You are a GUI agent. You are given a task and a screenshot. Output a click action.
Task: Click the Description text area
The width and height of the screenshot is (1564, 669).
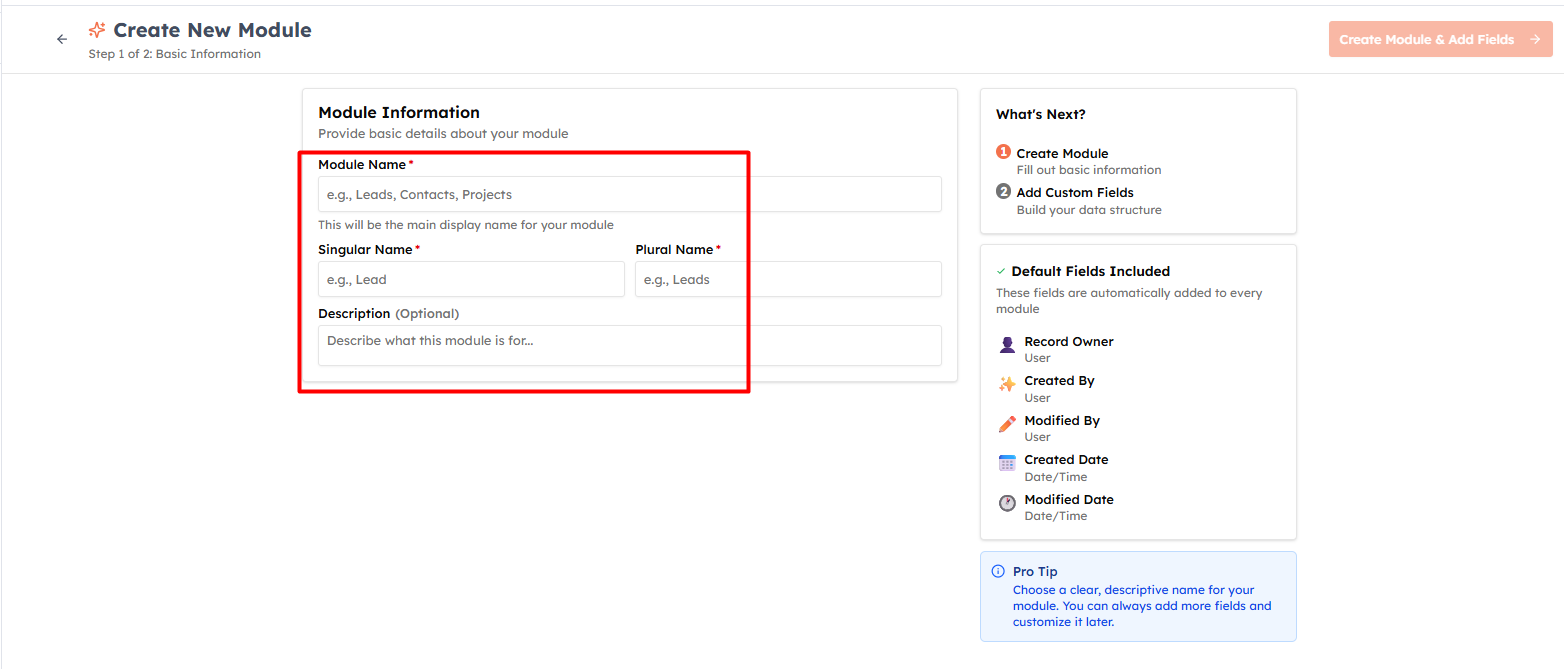(630, 345)
